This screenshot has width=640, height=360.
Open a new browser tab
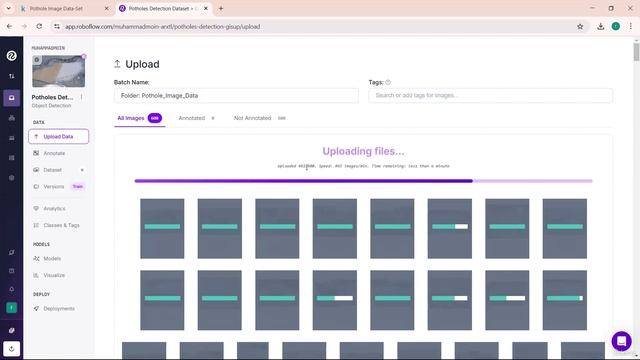[x=221, y=8]
